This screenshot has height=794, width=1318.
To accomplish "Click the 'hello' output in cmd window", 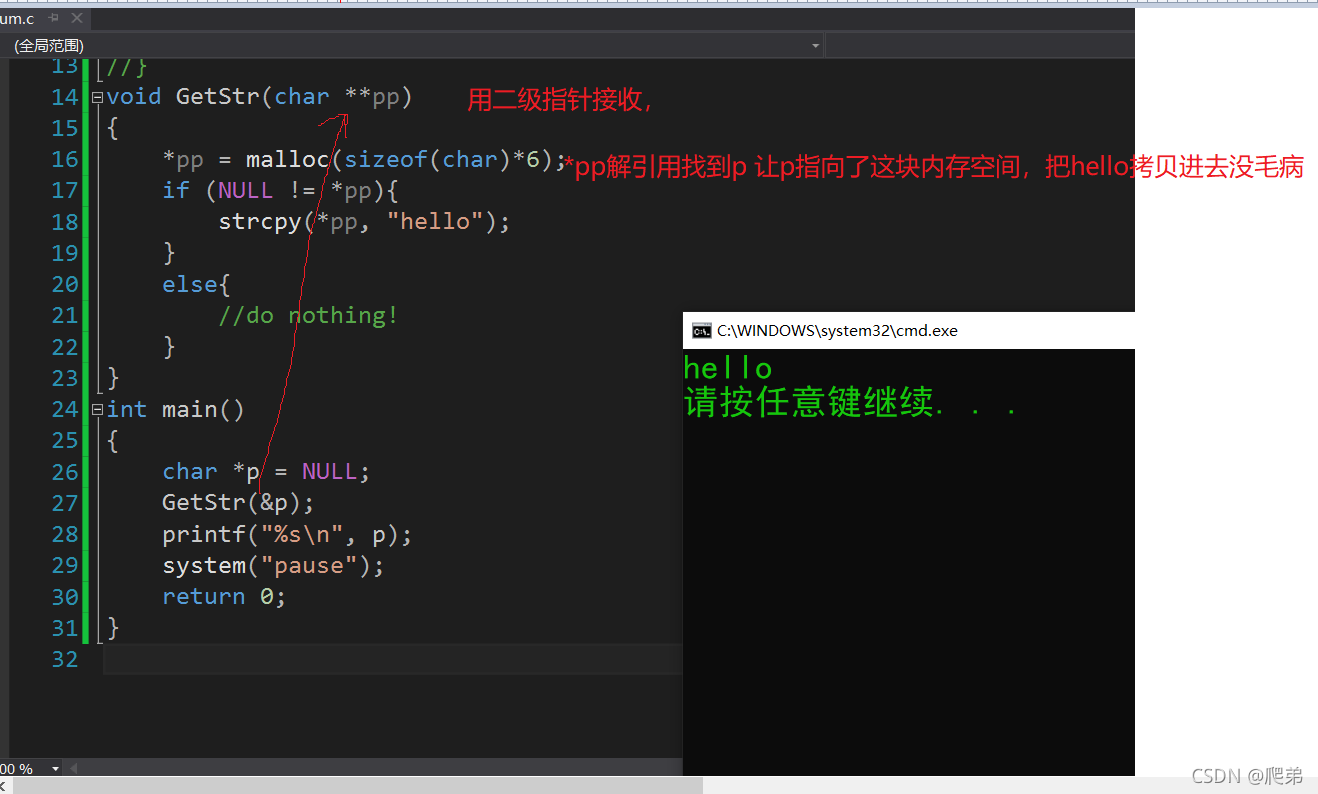I will tap(728, 368).
